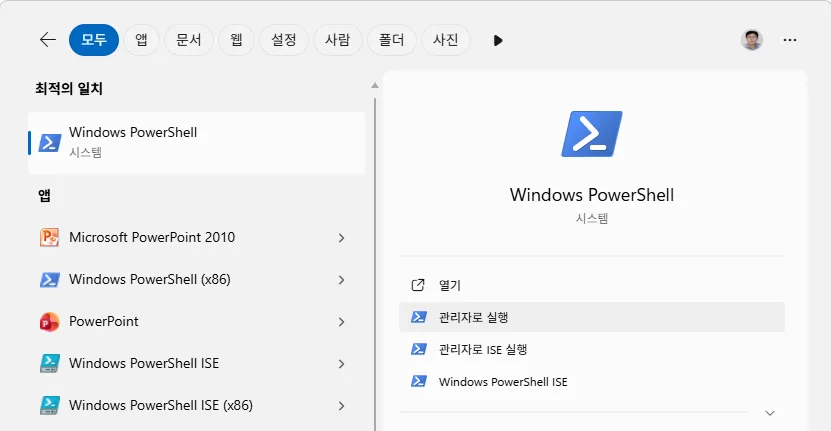Image resolution: width=831 pixels, height=431 pixels.
Task: Switch to the 문서 filter tab
Action: 189,40
